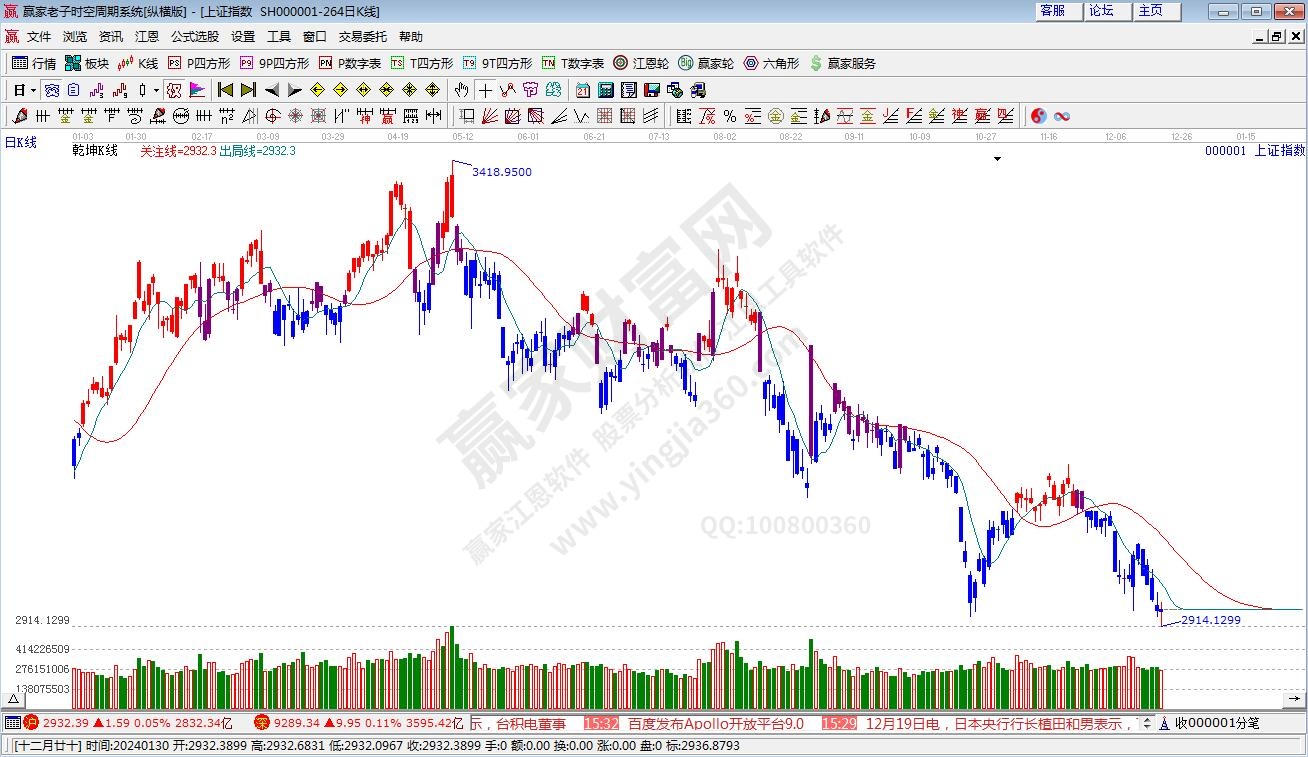The width and height of the screenshot is (1308, 757).
Task: Open the calculator icon in toolbar
Action: (x=605, y=90)
